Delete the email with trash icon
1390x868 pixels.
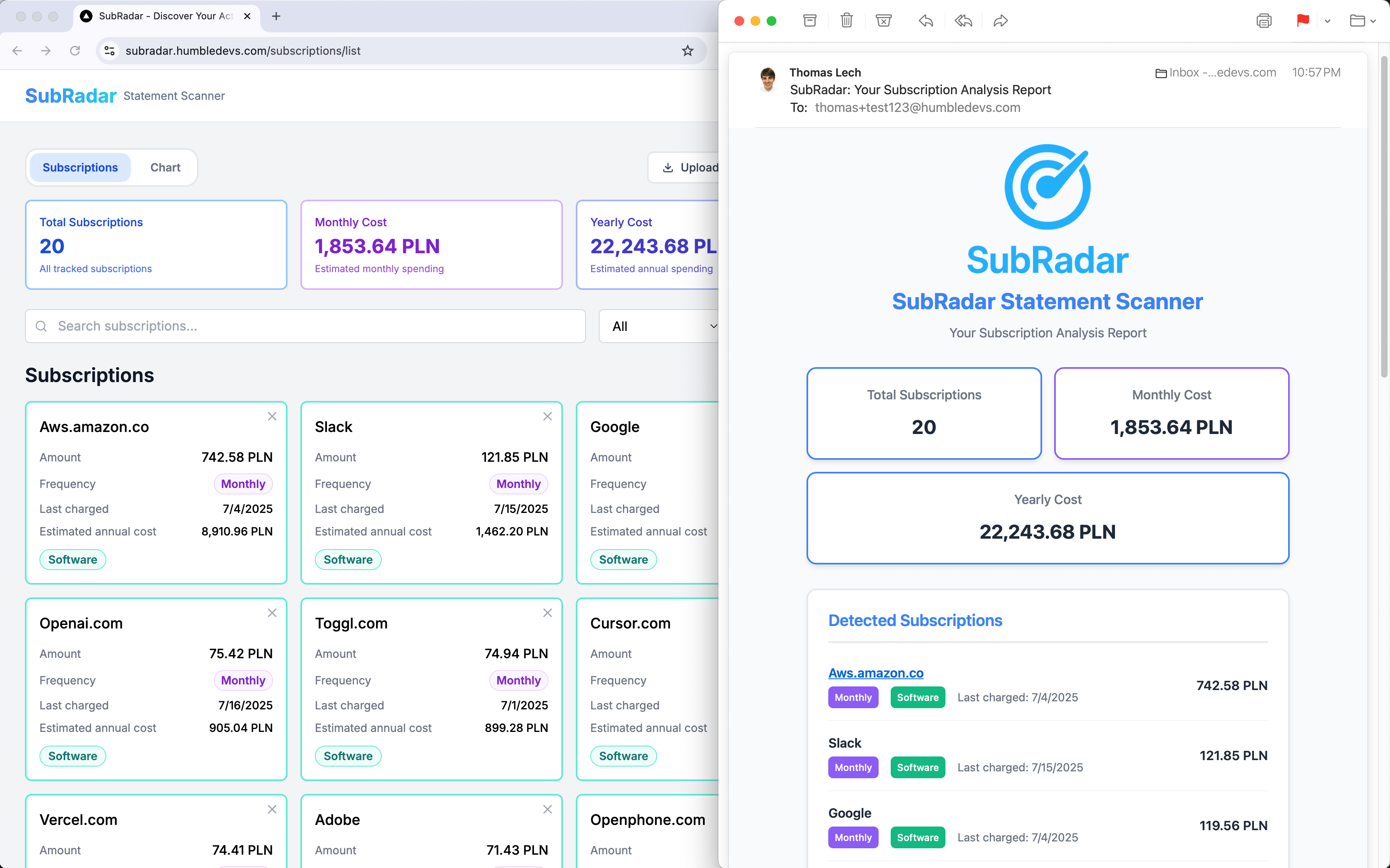coord(846,21)
